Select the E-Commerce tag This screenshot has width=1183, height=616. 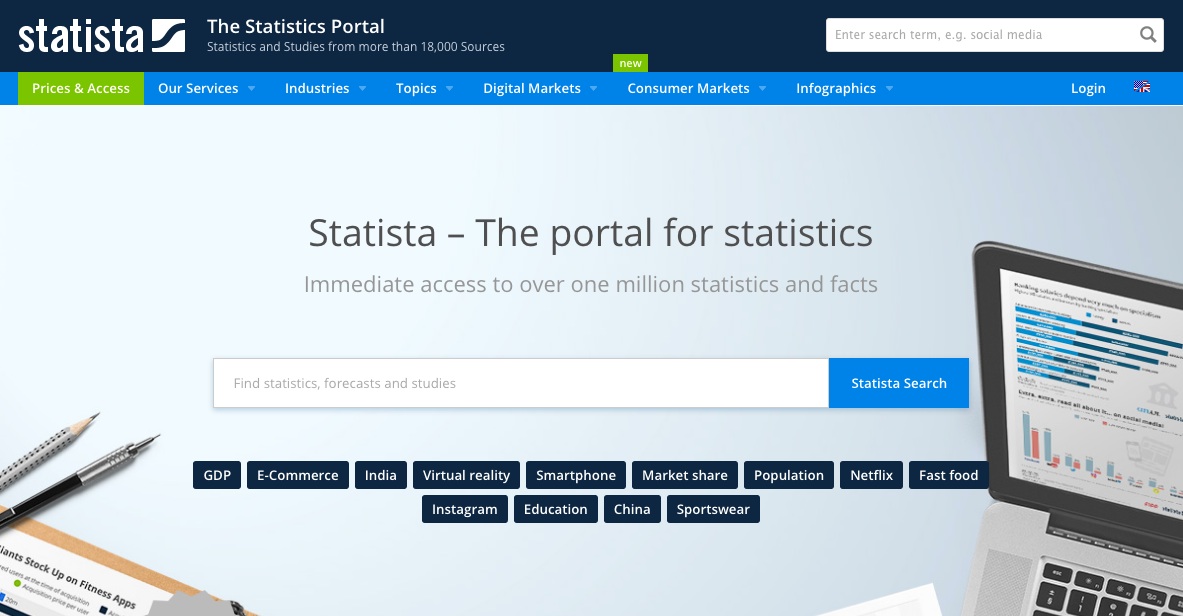click(x=297, y=475)
